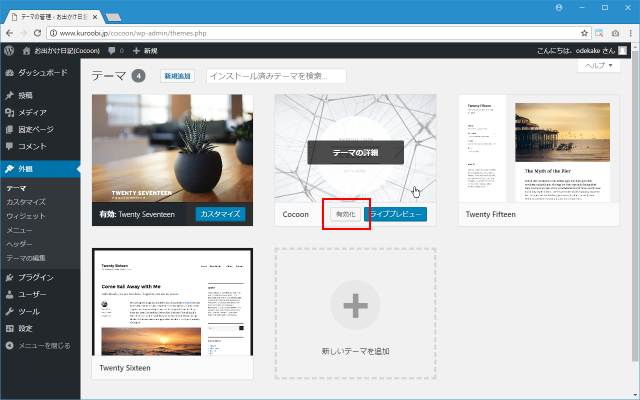
Task: Click the page vertical scrollbar
Action: [636, 204]
